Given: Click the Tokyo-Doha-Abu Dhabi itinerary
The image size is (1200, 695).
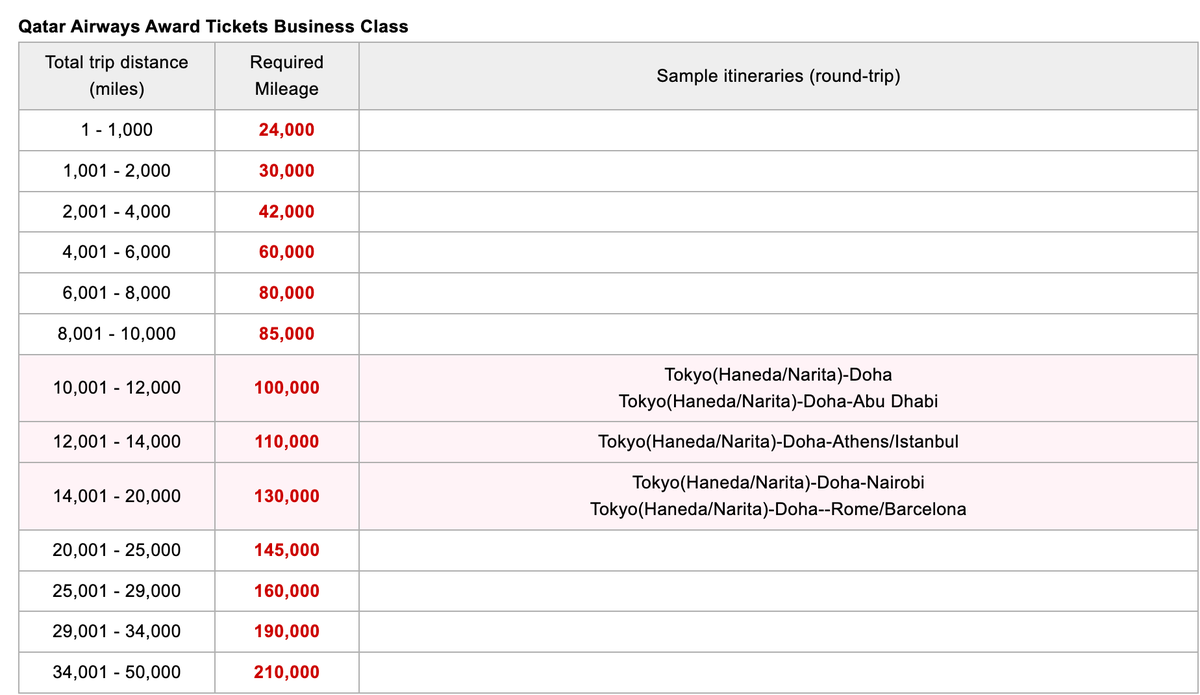Looking at the screenshot, I should [x=778, y=401].
